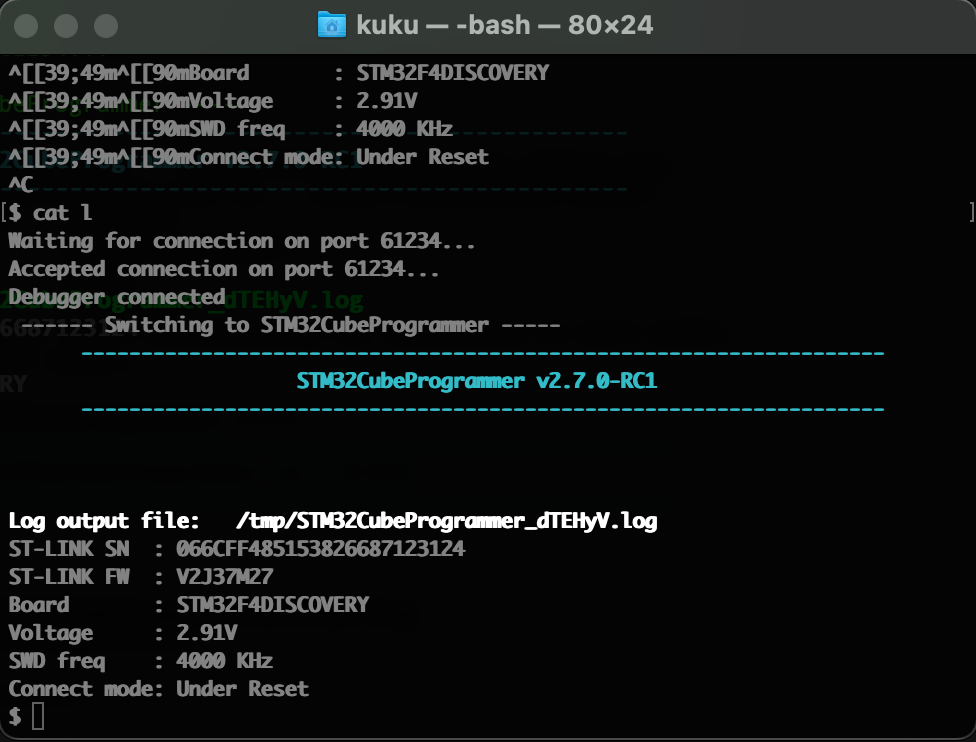
Task: Click the log path '/tmp/STM32CubeProgrammer_dTEHyV.log'
Action: coord(447,521)
